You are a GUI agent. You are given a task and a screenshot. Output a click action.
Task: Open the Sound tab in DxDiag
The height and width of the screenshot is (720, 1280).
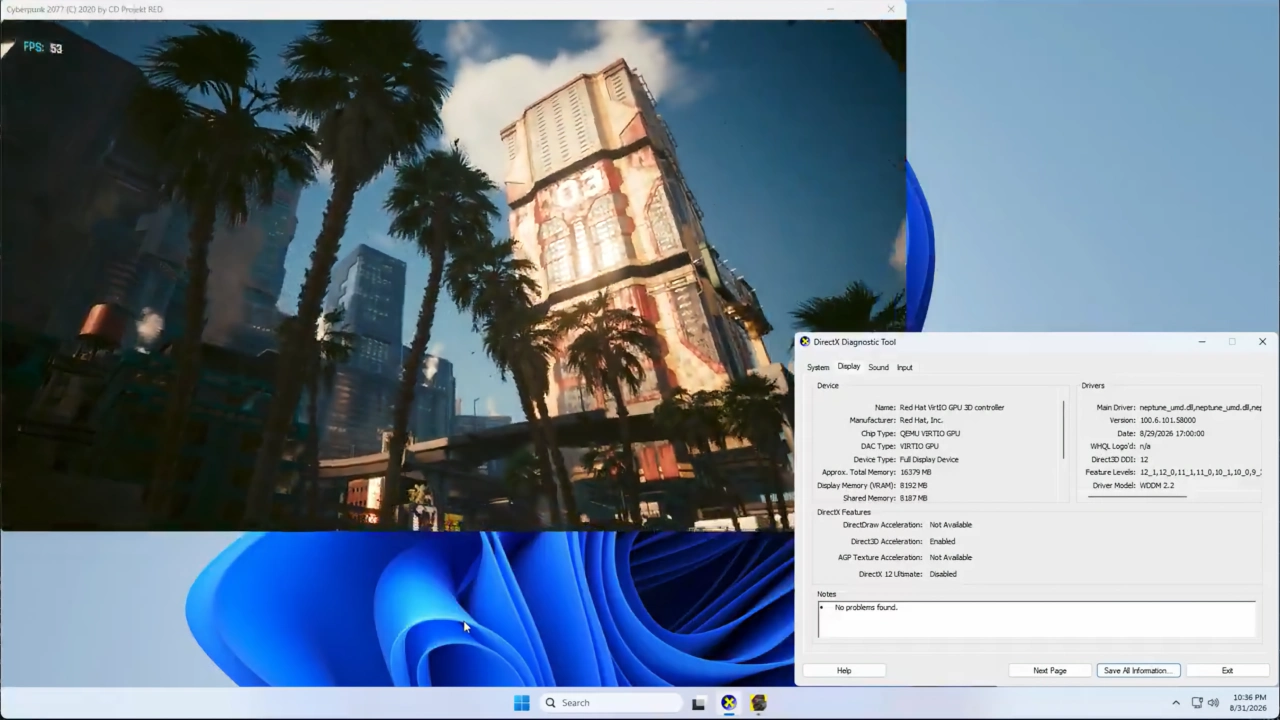pos(878,367)
